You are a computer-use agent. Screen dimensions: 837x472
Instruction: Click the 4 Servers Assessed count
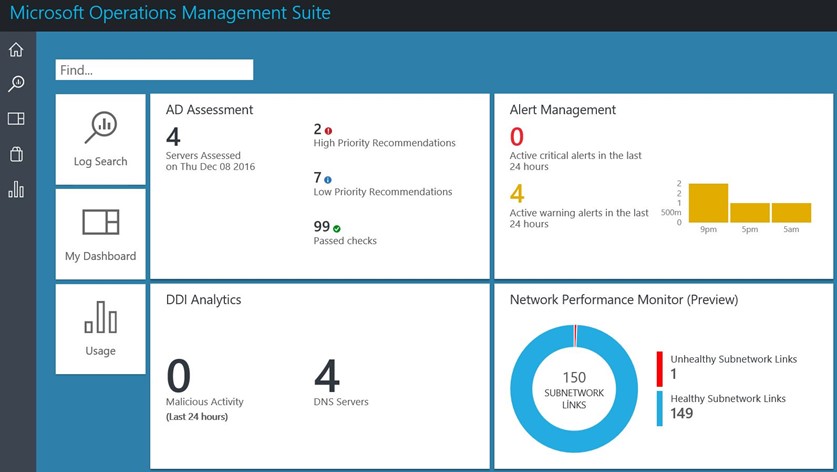[x=173, y=137]
